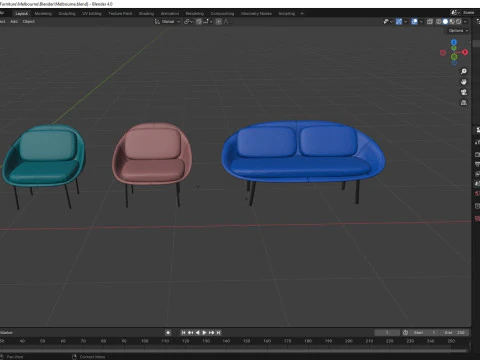Click frame 100 on timeline ruler
Viewport: 480px width, 360px height.
(x=145, y=341)
